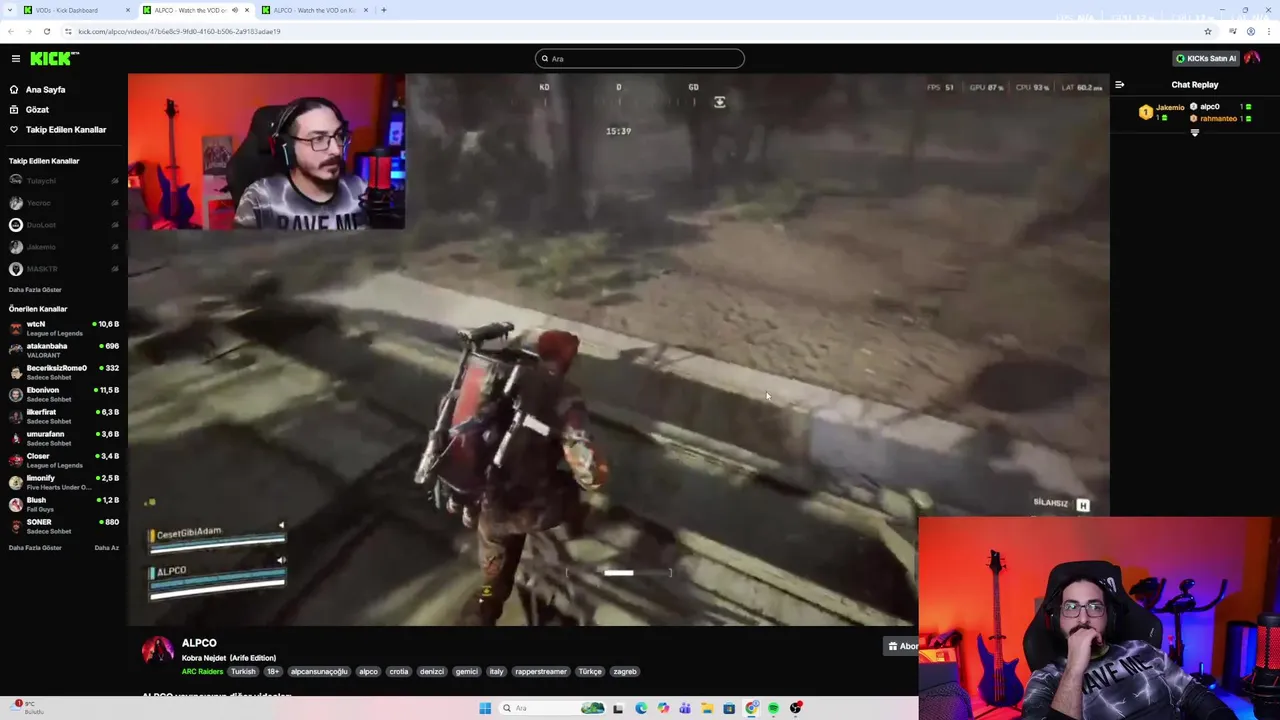1280x720 pixels.
Task: Open Takip Edilen Kanallar page
Action: pyautogui.click(x=66, y=130)
